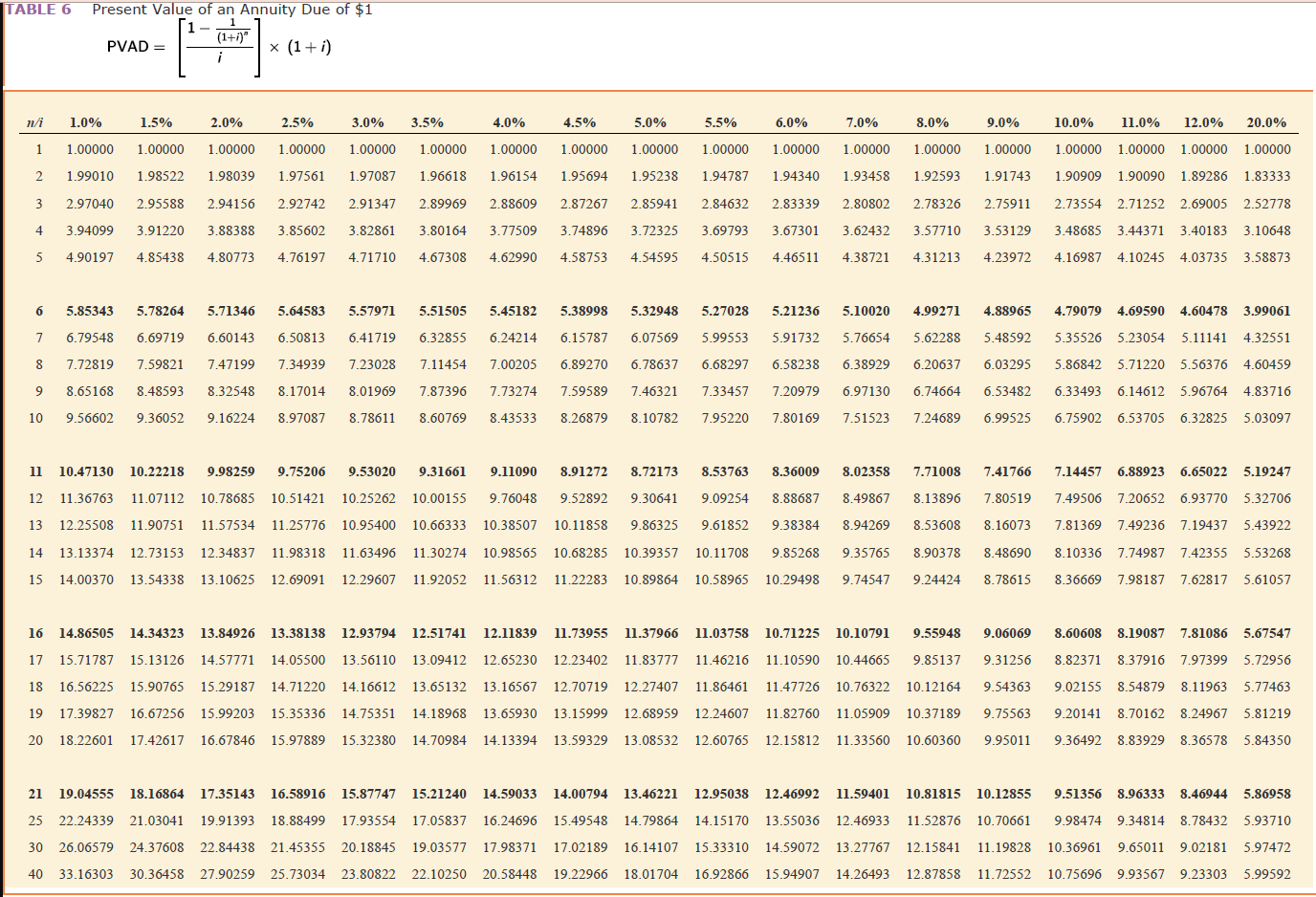This screenshot has height=897, width=1316.
Task: Click the bold value 19.04555 in row 21
Action: 86,794
